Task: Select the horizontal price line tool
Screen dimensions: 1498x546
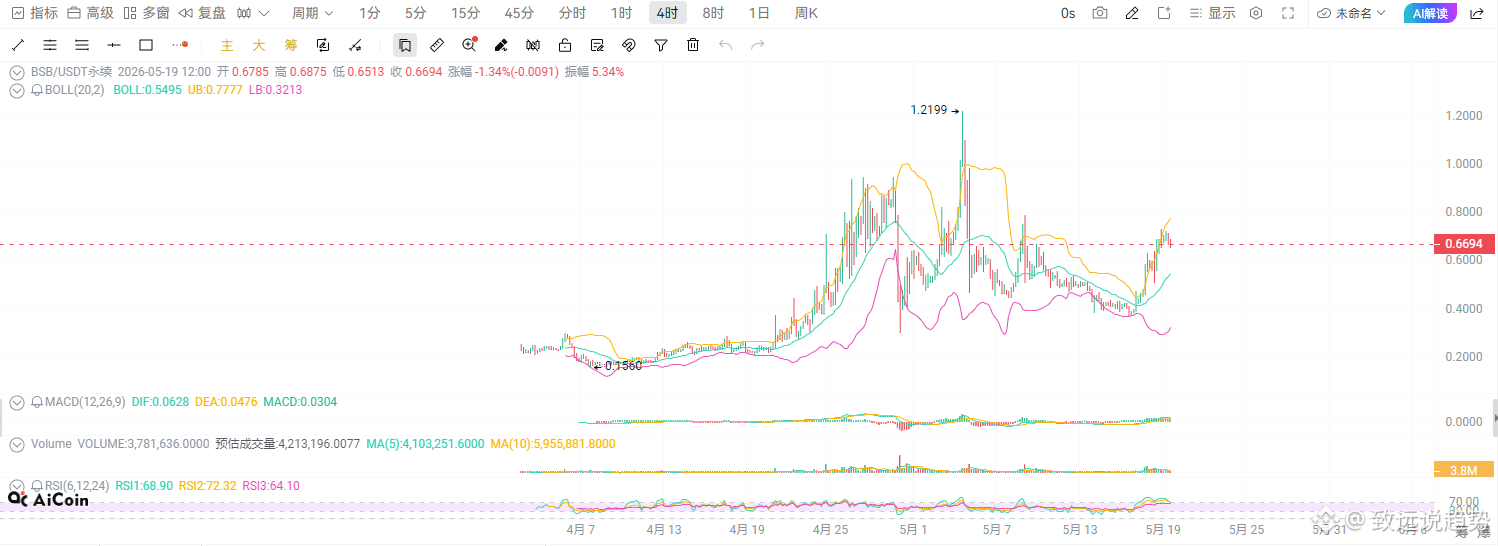Action: [x=114, y=45]
